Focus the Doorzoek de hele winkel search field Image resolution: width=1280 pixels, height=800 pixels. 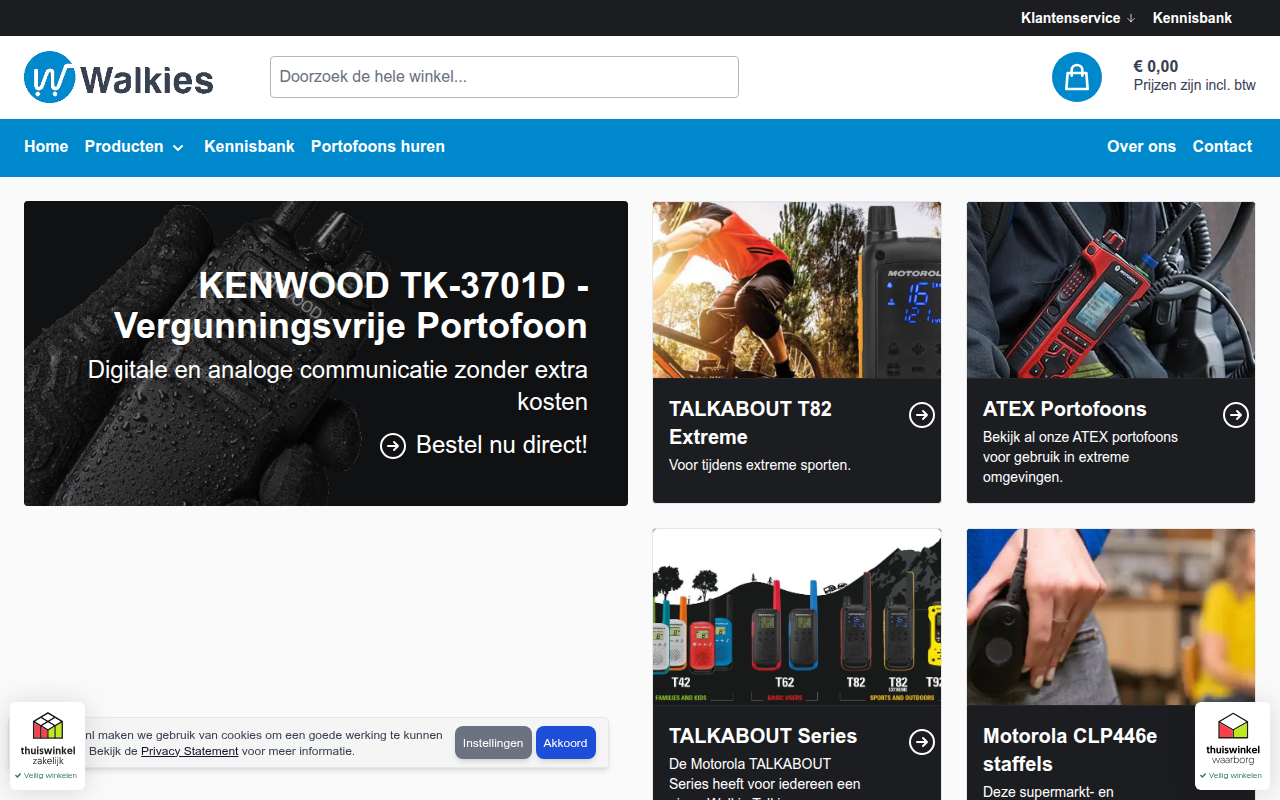(x=504, y=77)
